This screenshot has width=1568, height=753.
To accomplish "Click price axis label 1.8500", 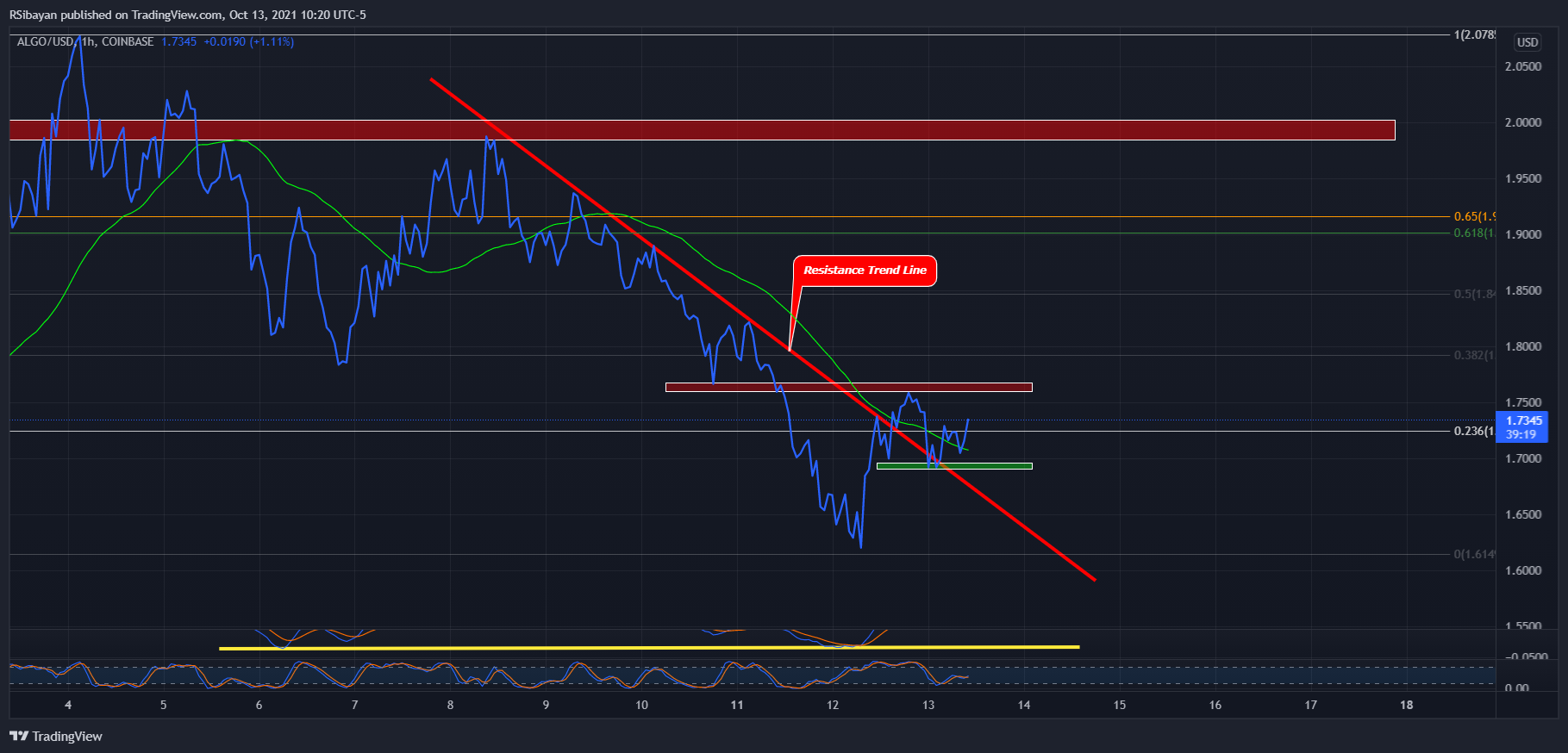I will pyautogui.click(x=1523, y=290).
